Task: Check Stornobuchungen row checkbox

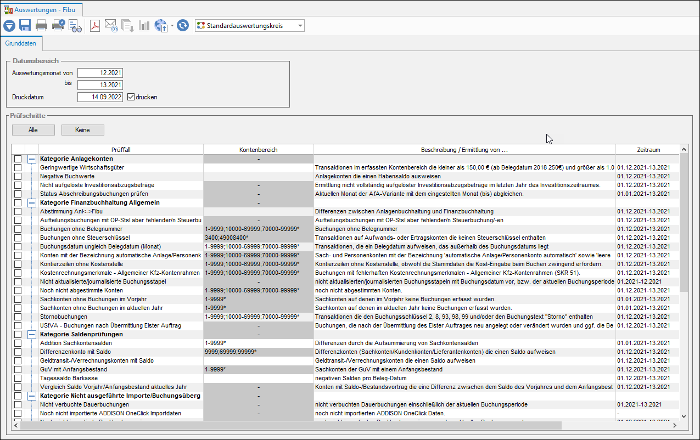Action: coord(17,317)
